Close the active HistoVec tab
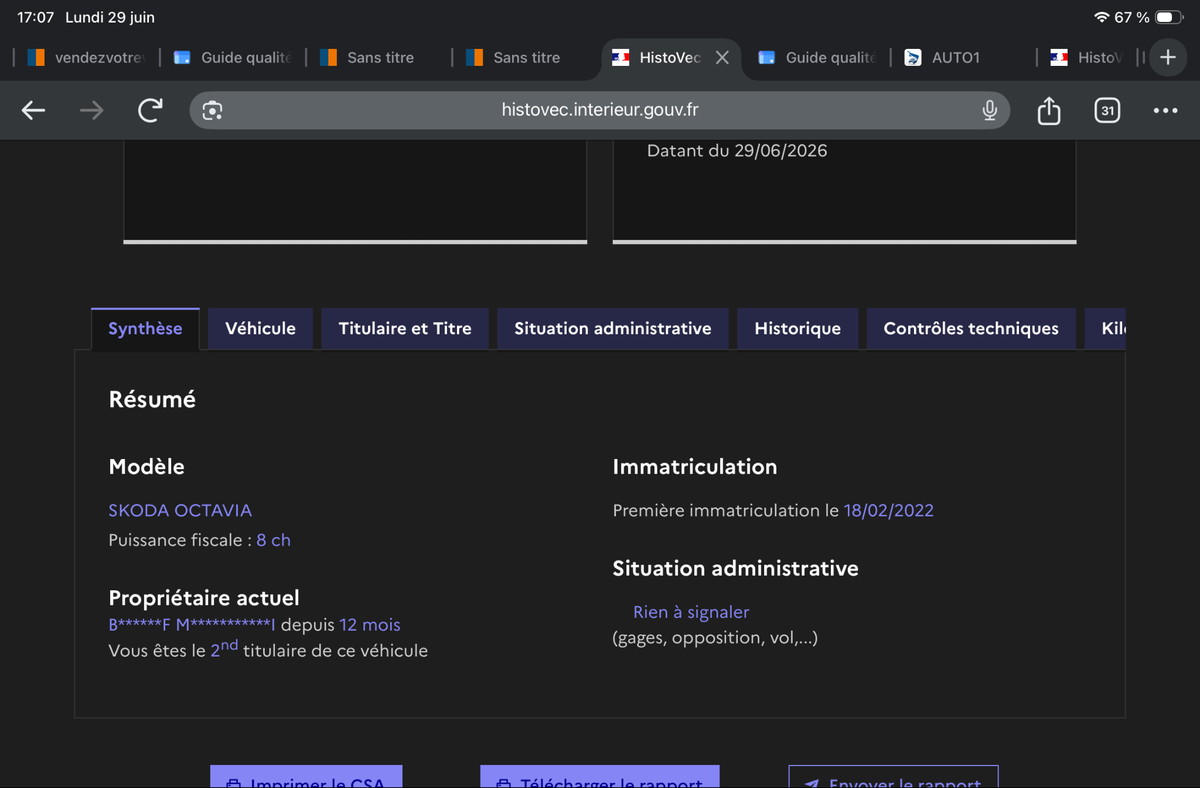 (x=722, y=57)
